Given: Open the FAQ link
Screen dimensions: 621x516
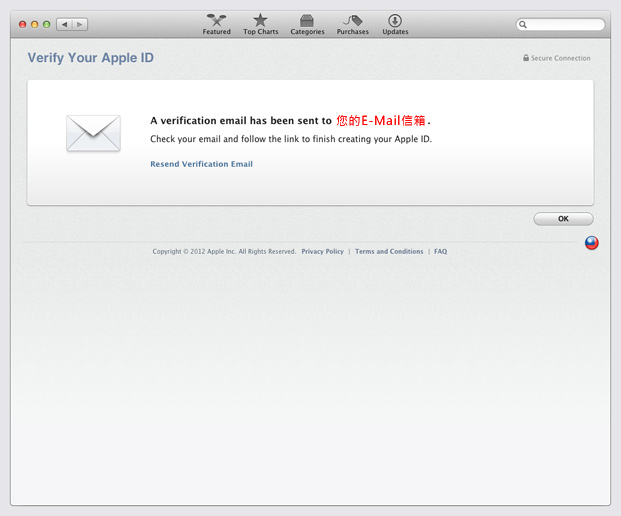Looking at the screenshot, I should (x=440, y=251).
